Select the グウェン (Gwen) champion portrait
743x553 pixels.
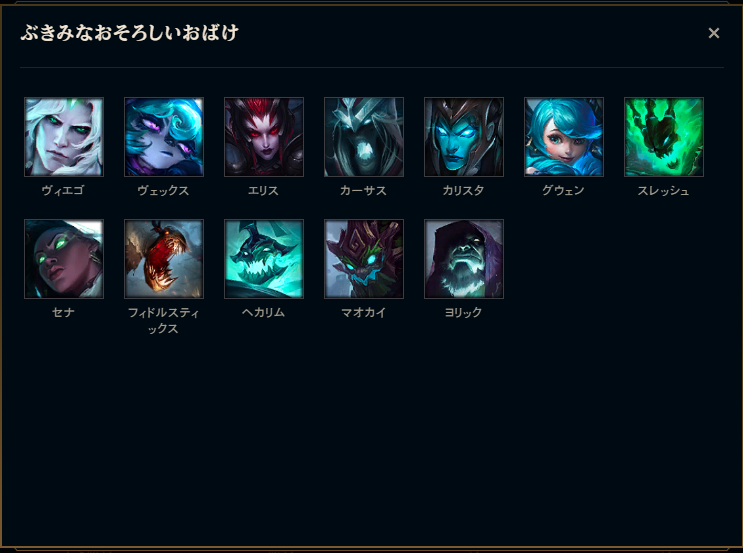pos(564,137)
